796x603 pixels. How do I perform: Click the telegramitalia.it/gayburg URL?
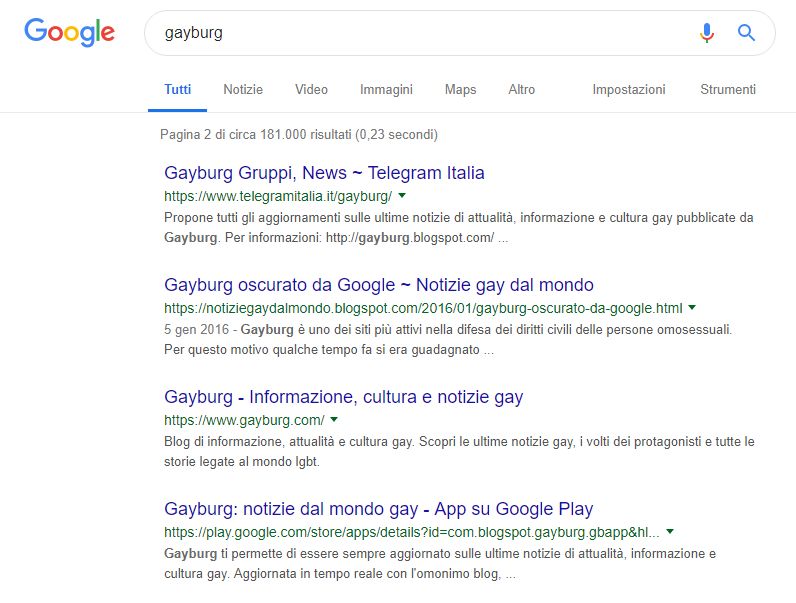click(278, 196)
